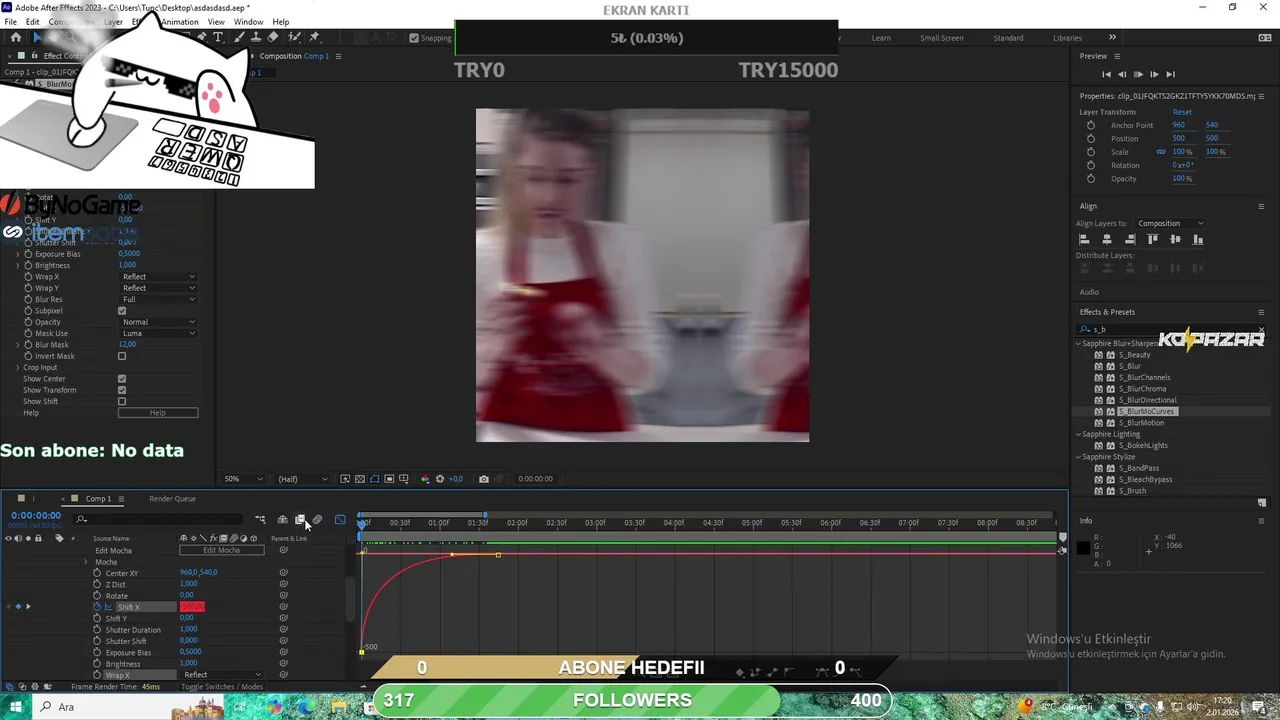Align layers horizontally to center
This screenshot has height=720, width=1280.
tap(1107, 239)
